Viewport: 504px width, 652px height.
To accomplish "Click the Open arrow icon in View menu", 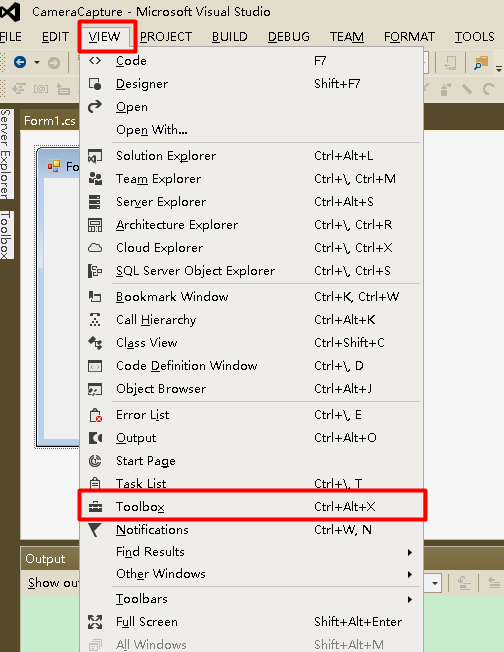I will pos(95,106).
